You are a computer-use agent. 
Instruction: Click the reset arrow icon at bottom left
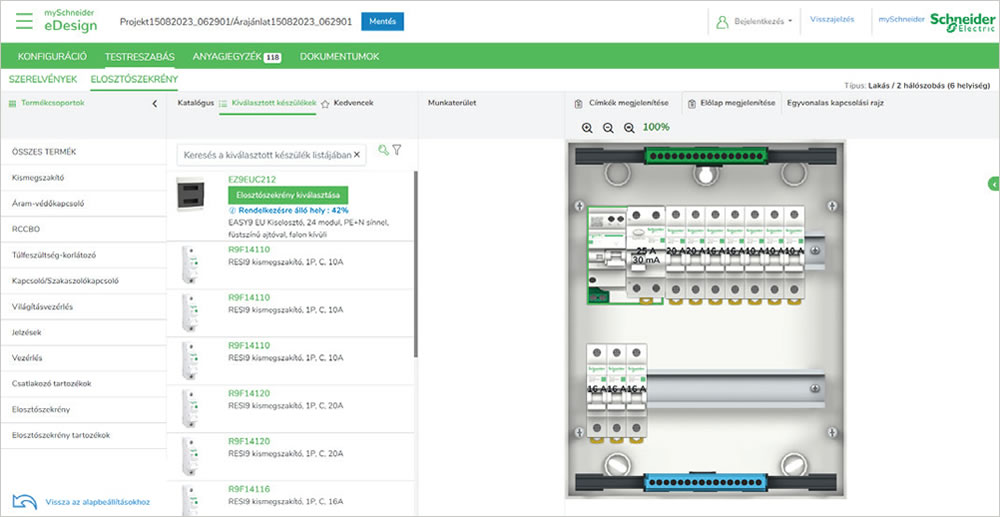[x=25, y=502]
